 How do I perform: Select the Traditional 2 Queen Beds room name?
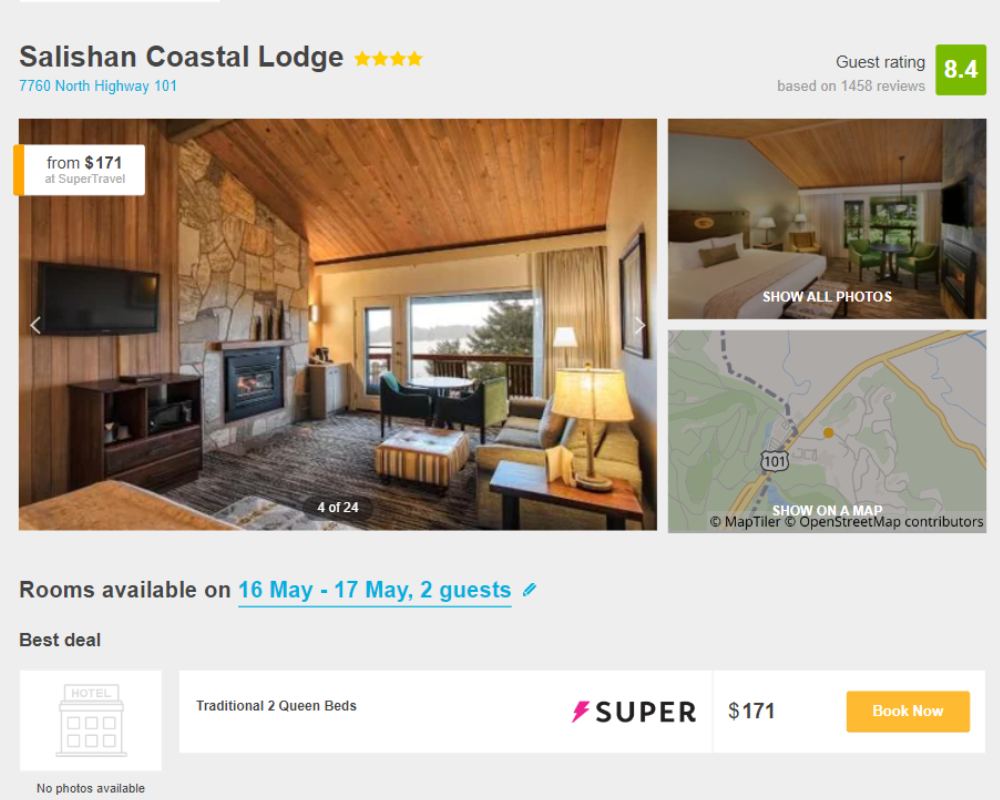pyautogui.click(x=276, y=706)
